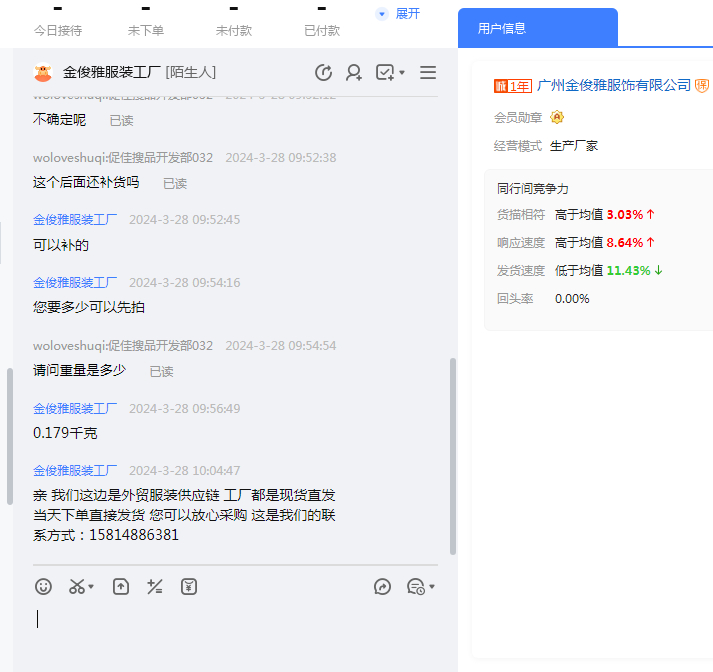Click the scissors screenshot icon
The height and width of the screenshot is (672, 713).
pos(77,587)
